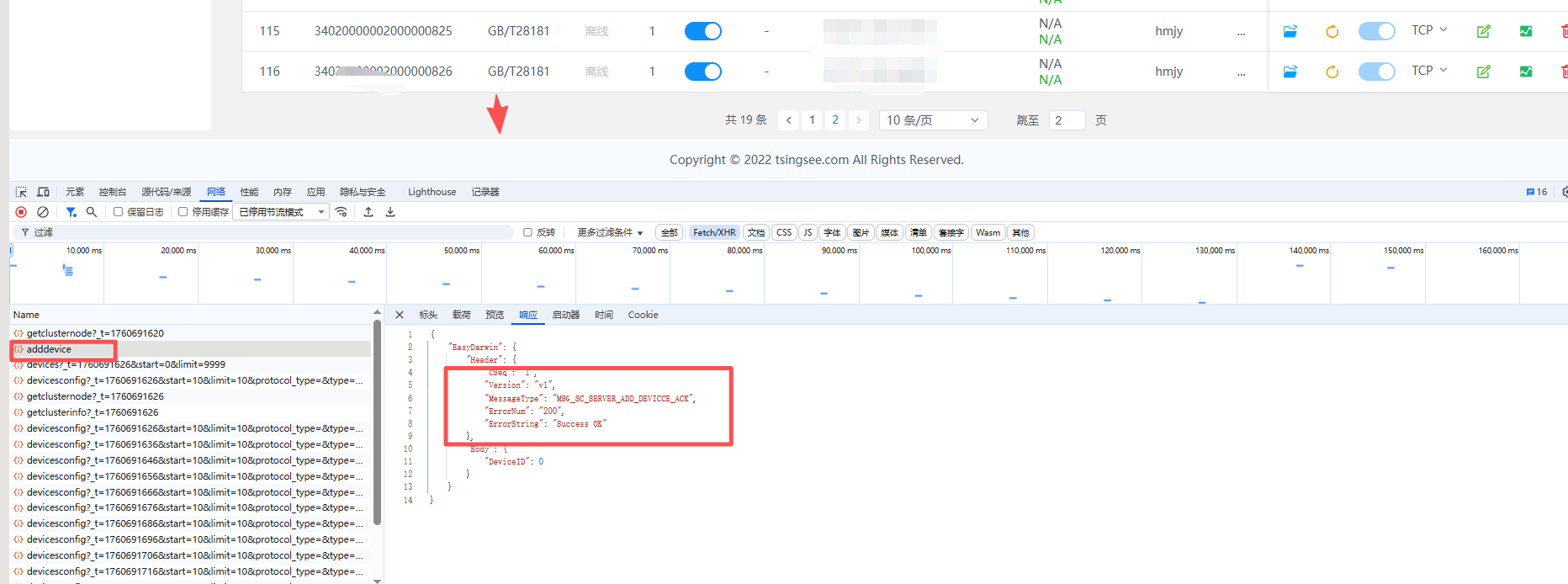Open the Lighthouse tab
The height and width of the screenshot is (584, 1568).
(432, 192)
